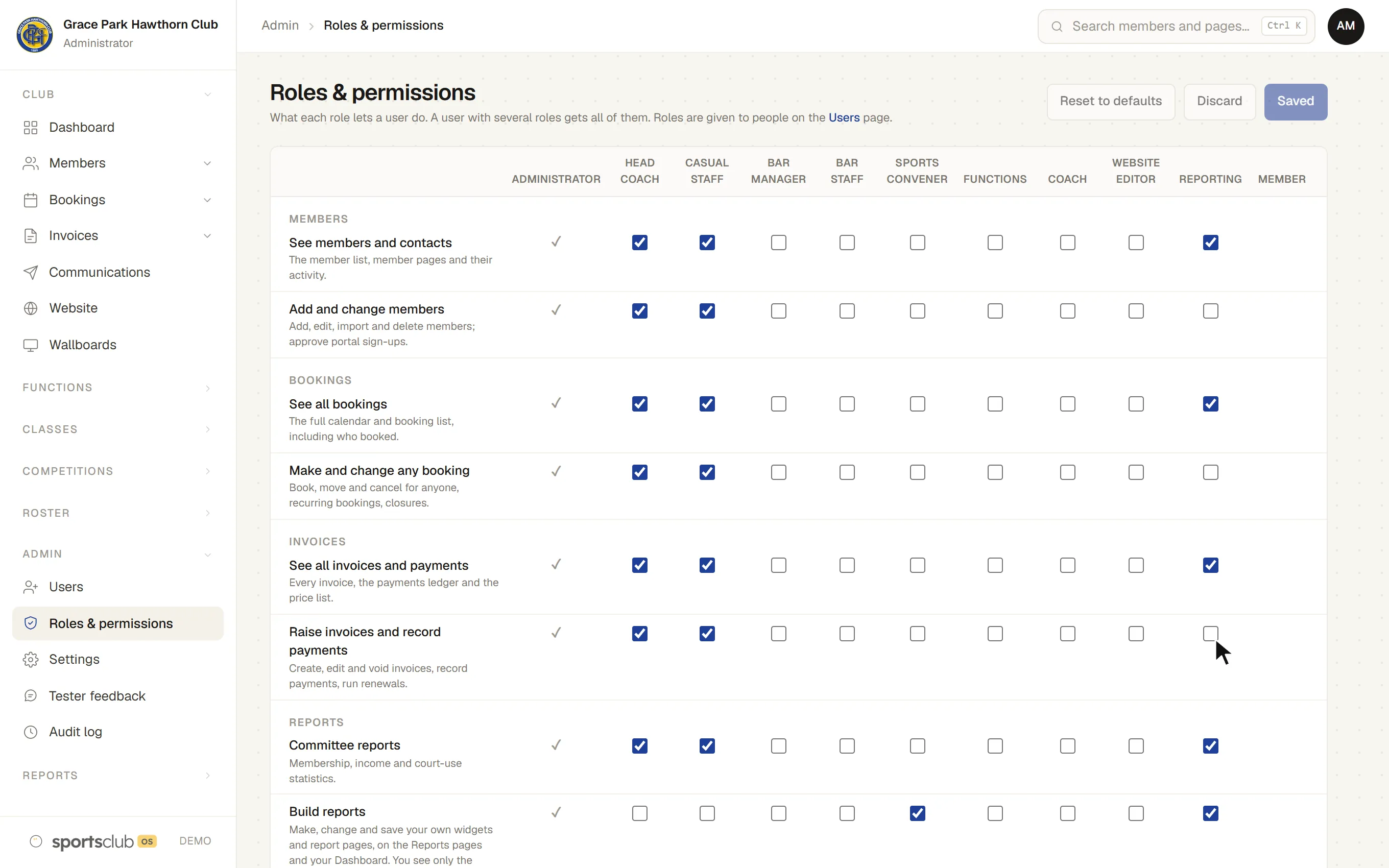1389x868 pixels.
Task: Open Communications from the sidebar
Action: [117, 272]
